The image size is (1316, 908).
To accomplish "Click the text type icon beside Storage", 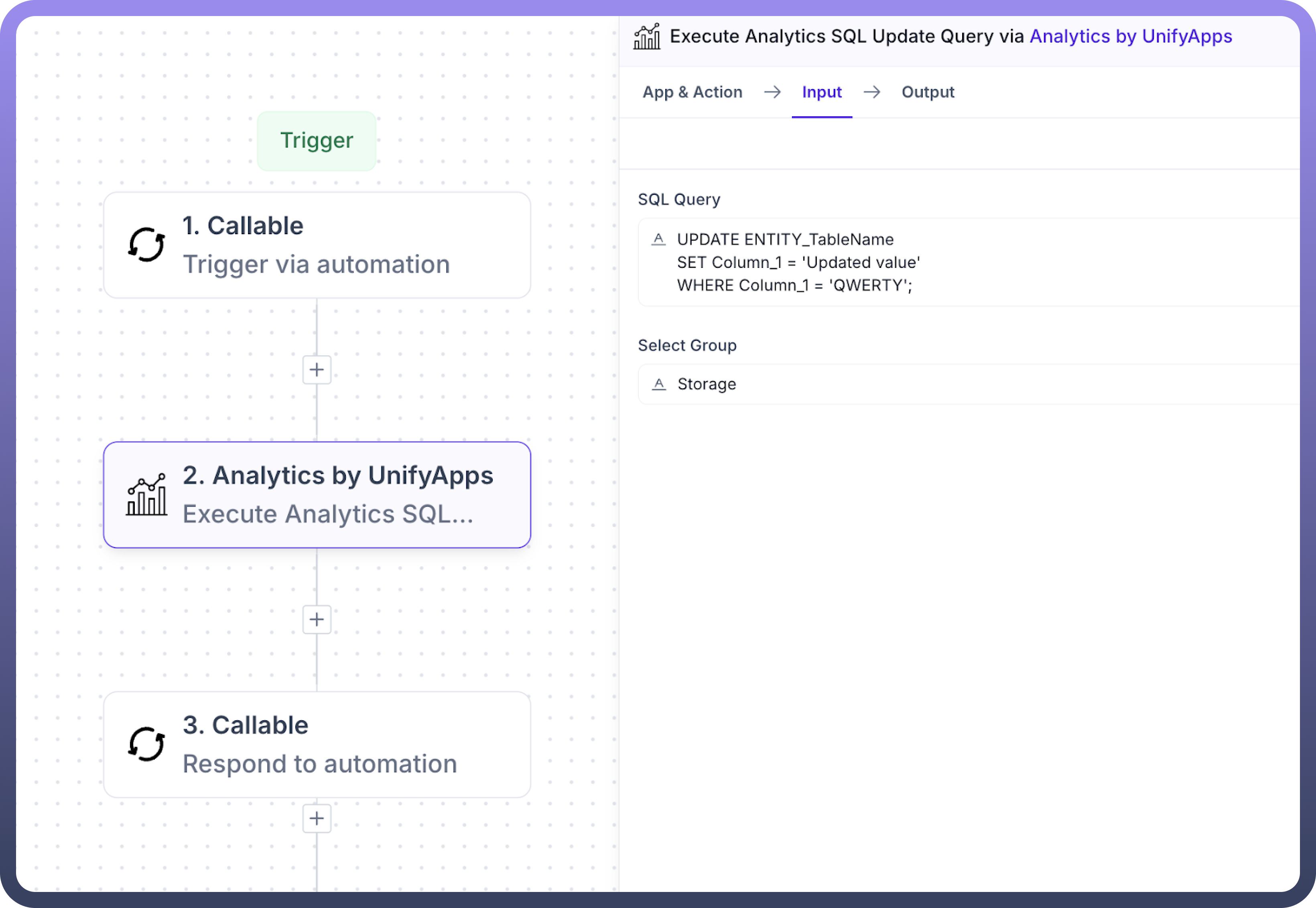I will [658, 385].
